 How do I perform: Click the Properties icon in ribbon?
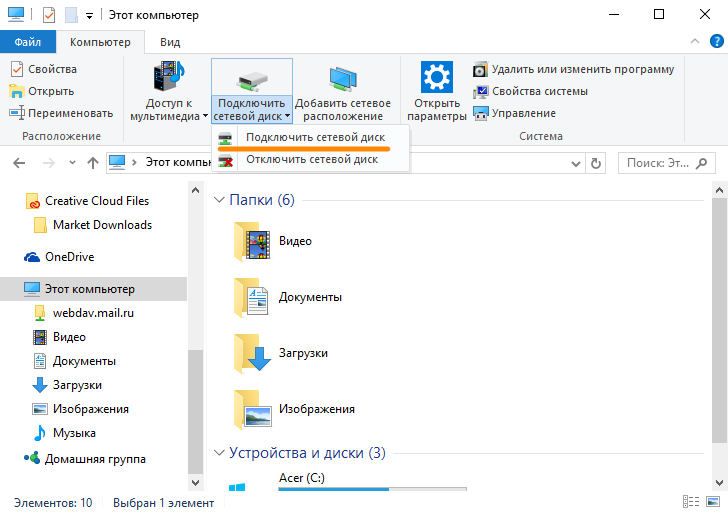click(17, 69)
